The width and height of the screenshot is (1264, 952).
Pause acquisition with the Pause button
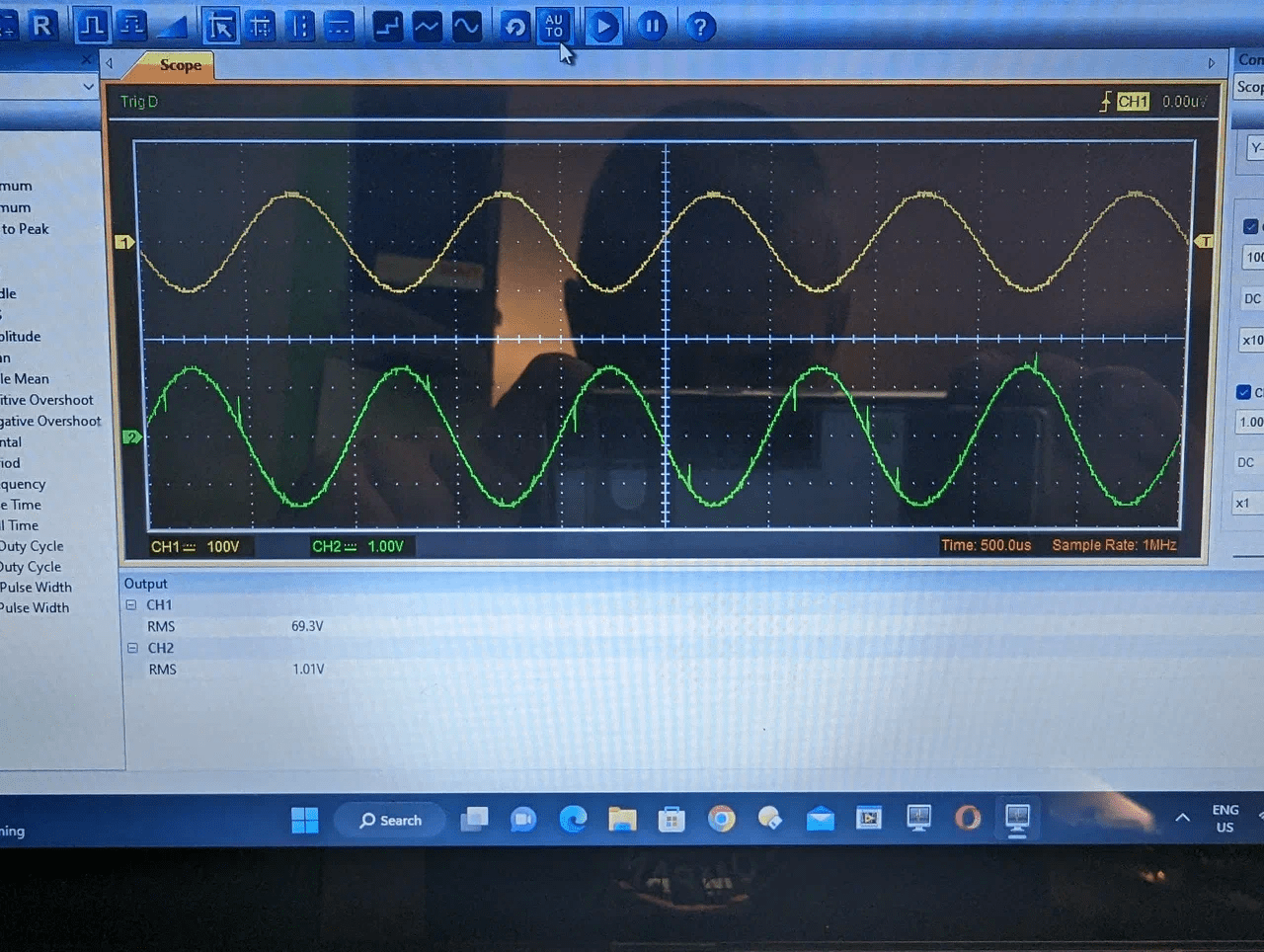point(652,26)
